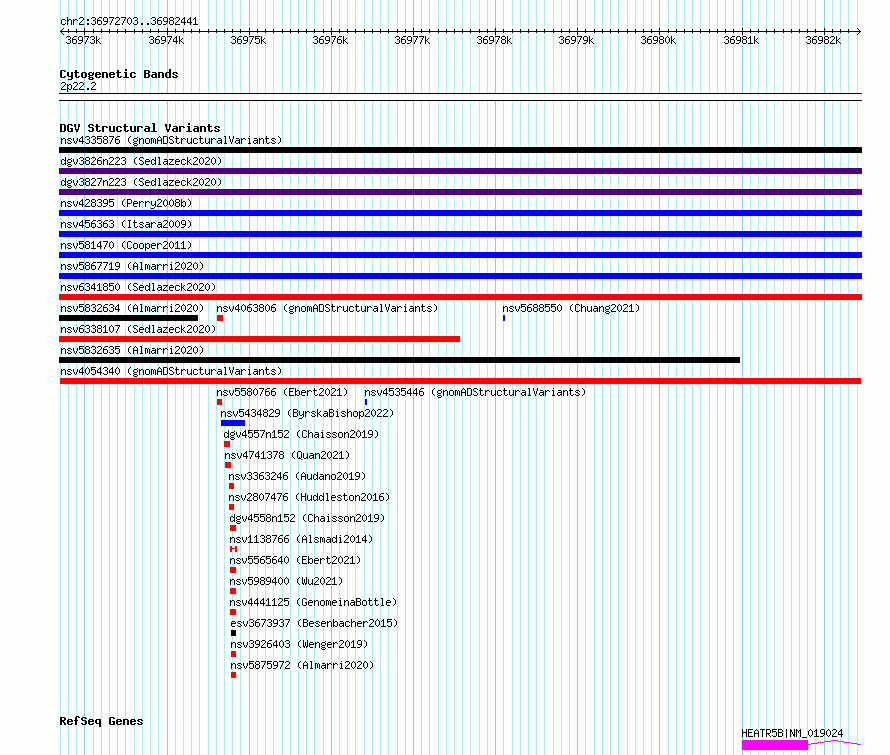The image size is (890, 755).
Task: Select the red nsv5565640 Ebert2021 marker
Action: coord(233,570)
